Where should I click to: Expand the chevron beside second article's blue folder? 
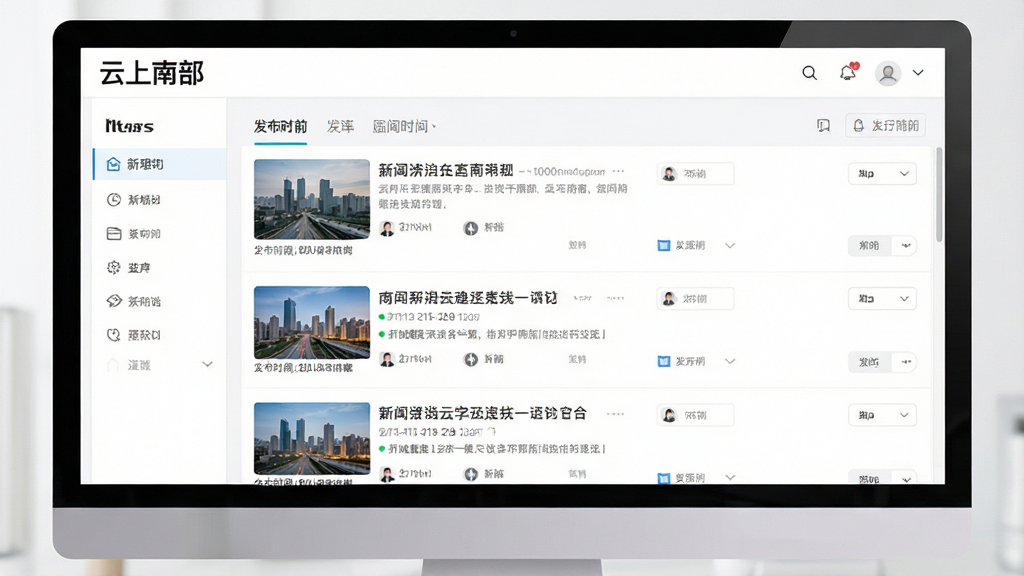[730, 361]
